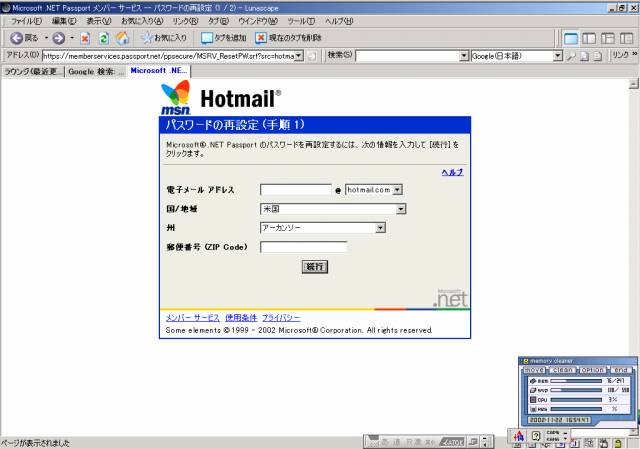
Task: Click the Add Tab toolbar button
Action: click(x=223, y=38)
